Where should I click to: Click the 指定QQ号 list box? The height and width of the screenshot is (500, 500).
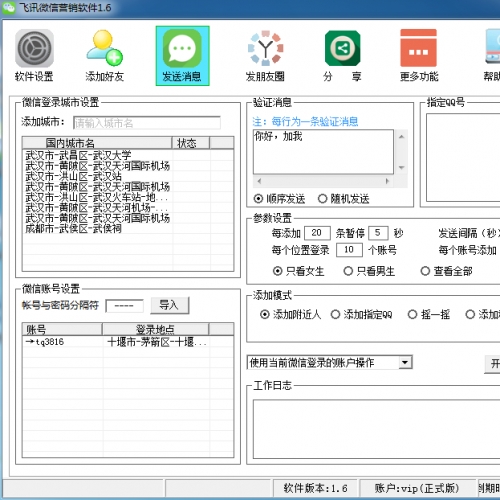click(x=463, y=157)
